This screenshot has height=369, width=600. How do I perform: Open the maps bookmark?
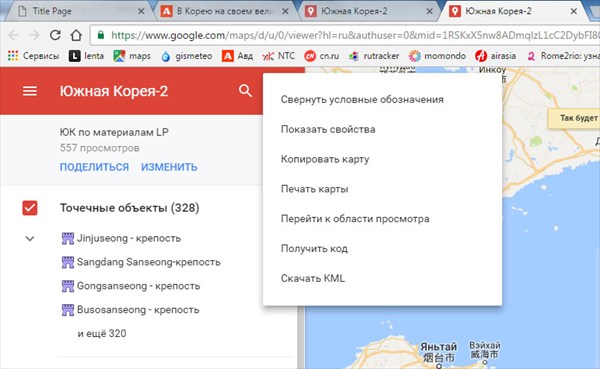pyautogui.click(x=132, y=56)
